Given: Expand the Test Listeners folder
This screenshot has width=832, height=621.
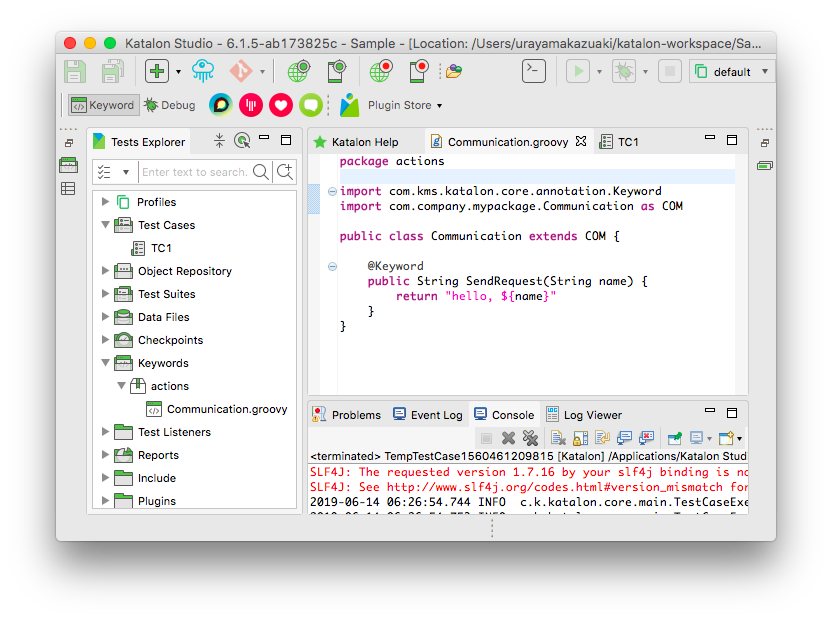Looking at the screenshot, I should tap(105, 432).
